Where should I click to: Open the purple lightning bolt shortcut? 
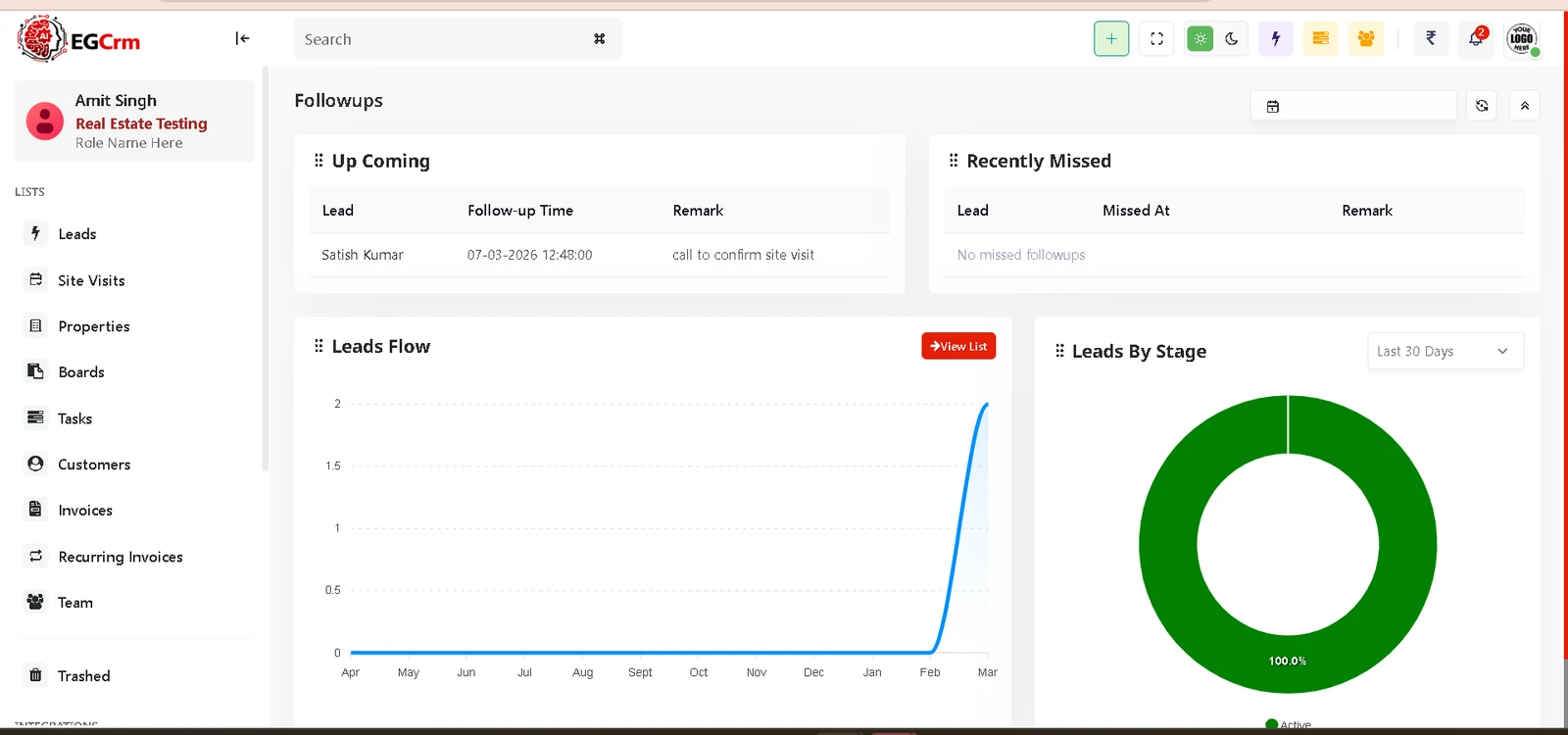click(1275, 39)
